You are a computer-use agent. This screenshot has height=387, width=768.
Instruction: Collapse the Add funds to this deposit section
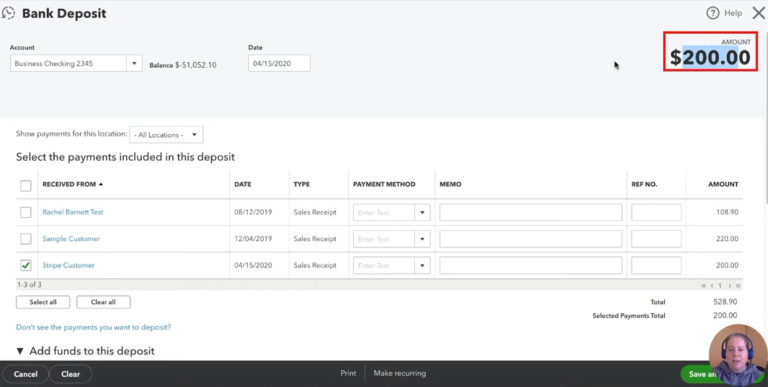point(20,351)
